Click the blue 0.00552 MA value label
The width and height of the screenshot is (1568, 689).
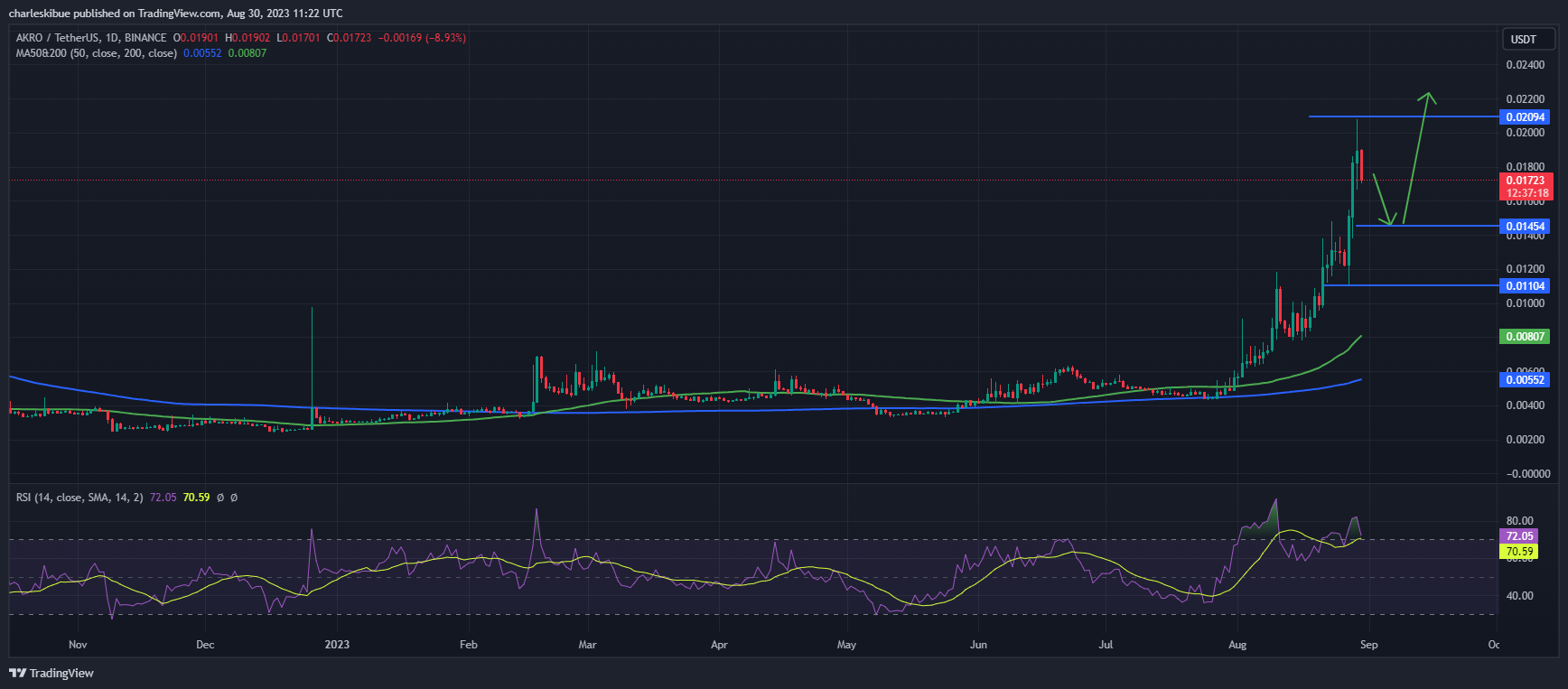point(1525,380)
